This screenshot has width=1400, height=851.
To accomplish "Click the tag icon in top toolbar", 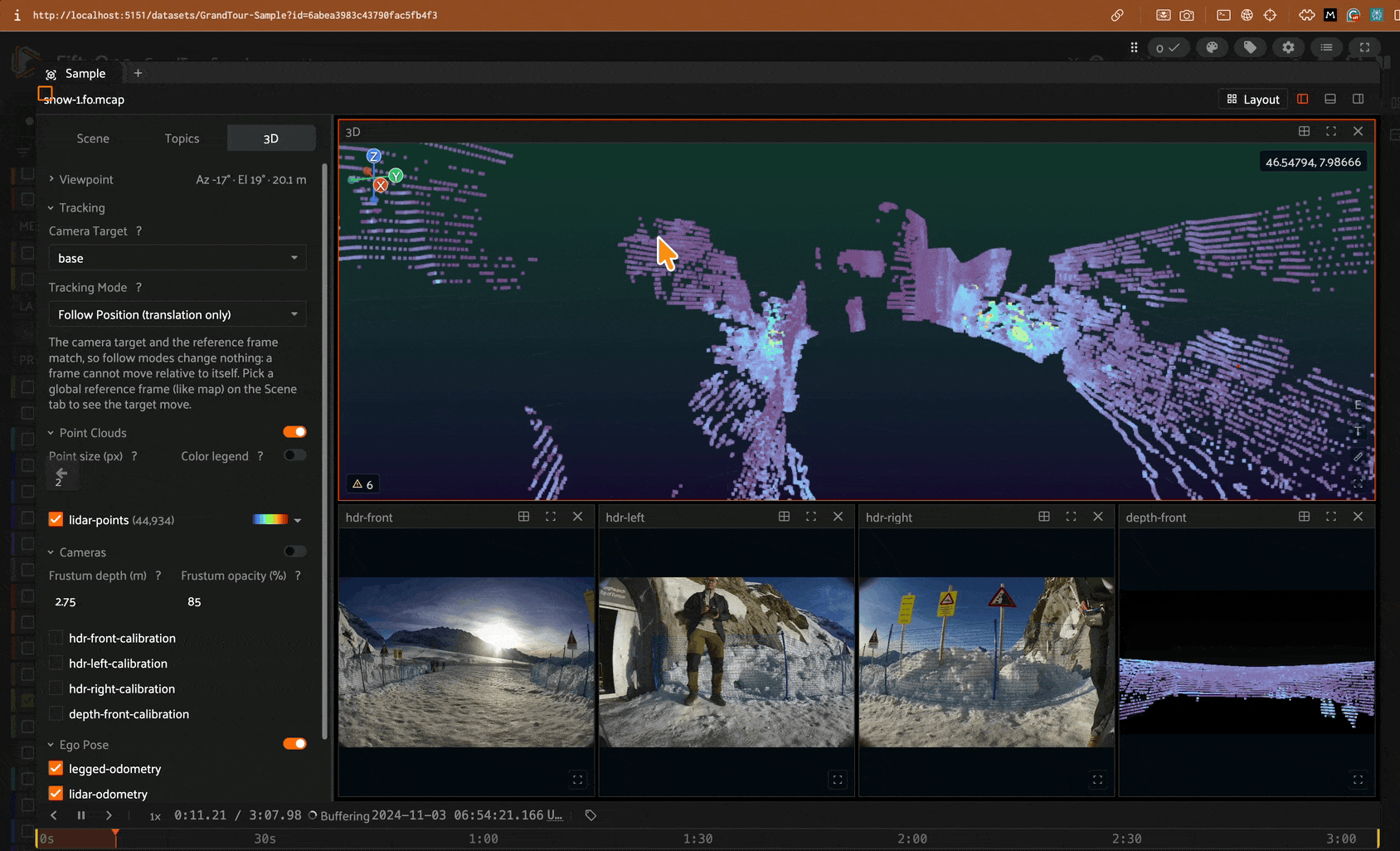I will tap(1250, 47).
